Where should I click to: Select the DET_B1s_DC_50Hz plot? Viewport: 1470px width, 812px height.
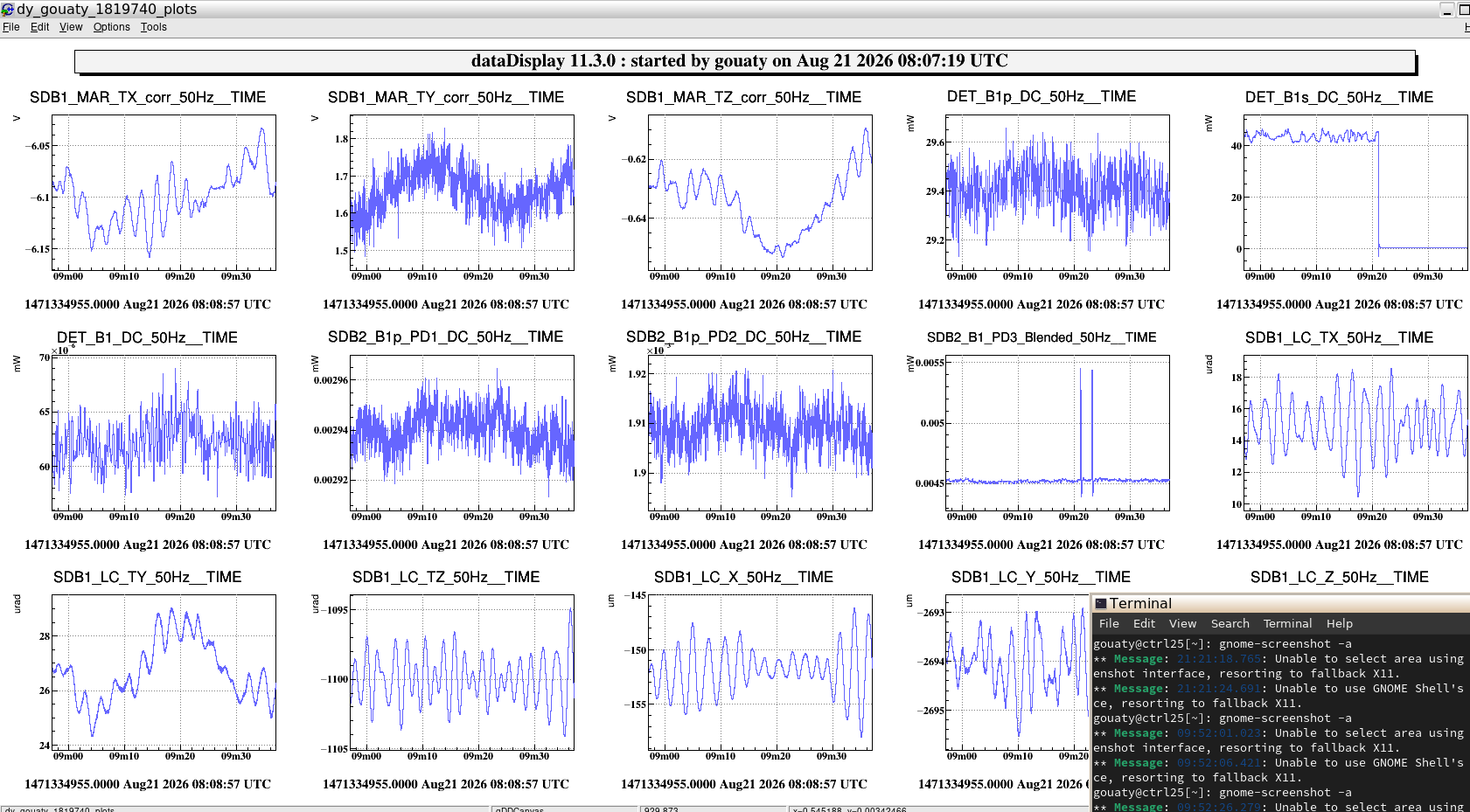[x=1355, y=192]
